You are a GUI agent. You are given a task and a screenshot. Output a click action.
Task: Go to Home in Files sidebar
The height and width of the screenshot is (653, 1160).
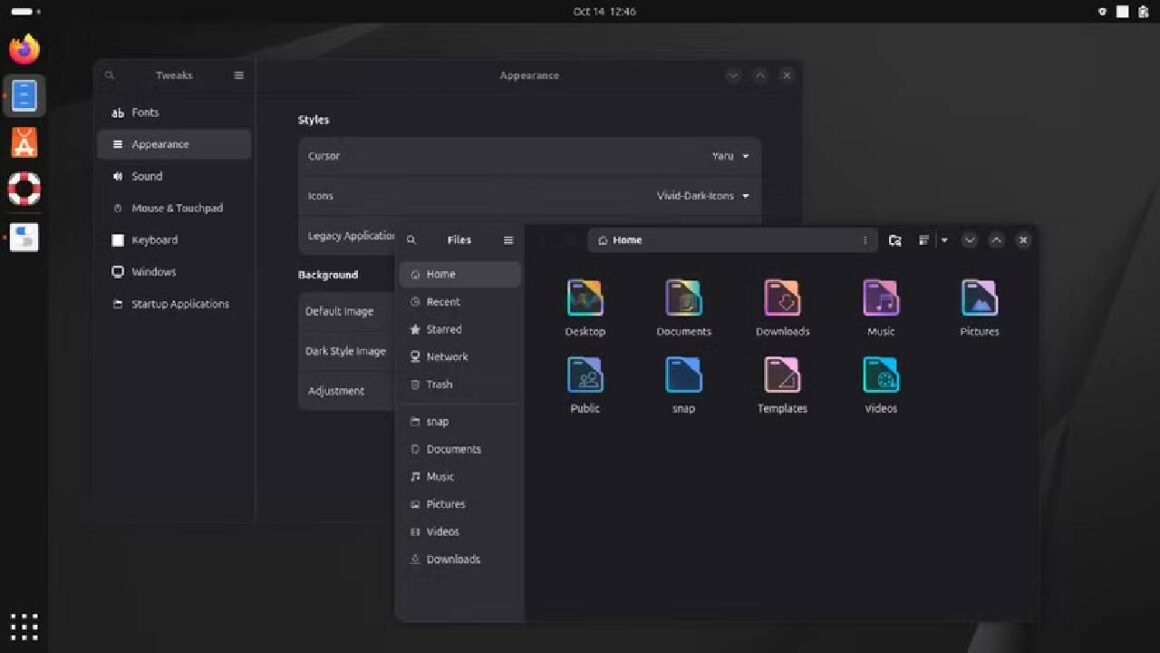tap(460, 274)
